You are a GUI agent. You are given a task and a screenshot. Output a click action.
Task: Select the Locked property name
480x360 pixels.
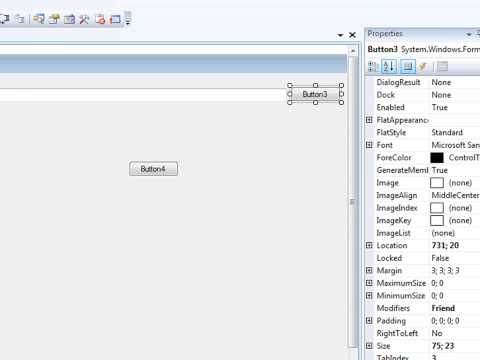[x=389, y=258]
